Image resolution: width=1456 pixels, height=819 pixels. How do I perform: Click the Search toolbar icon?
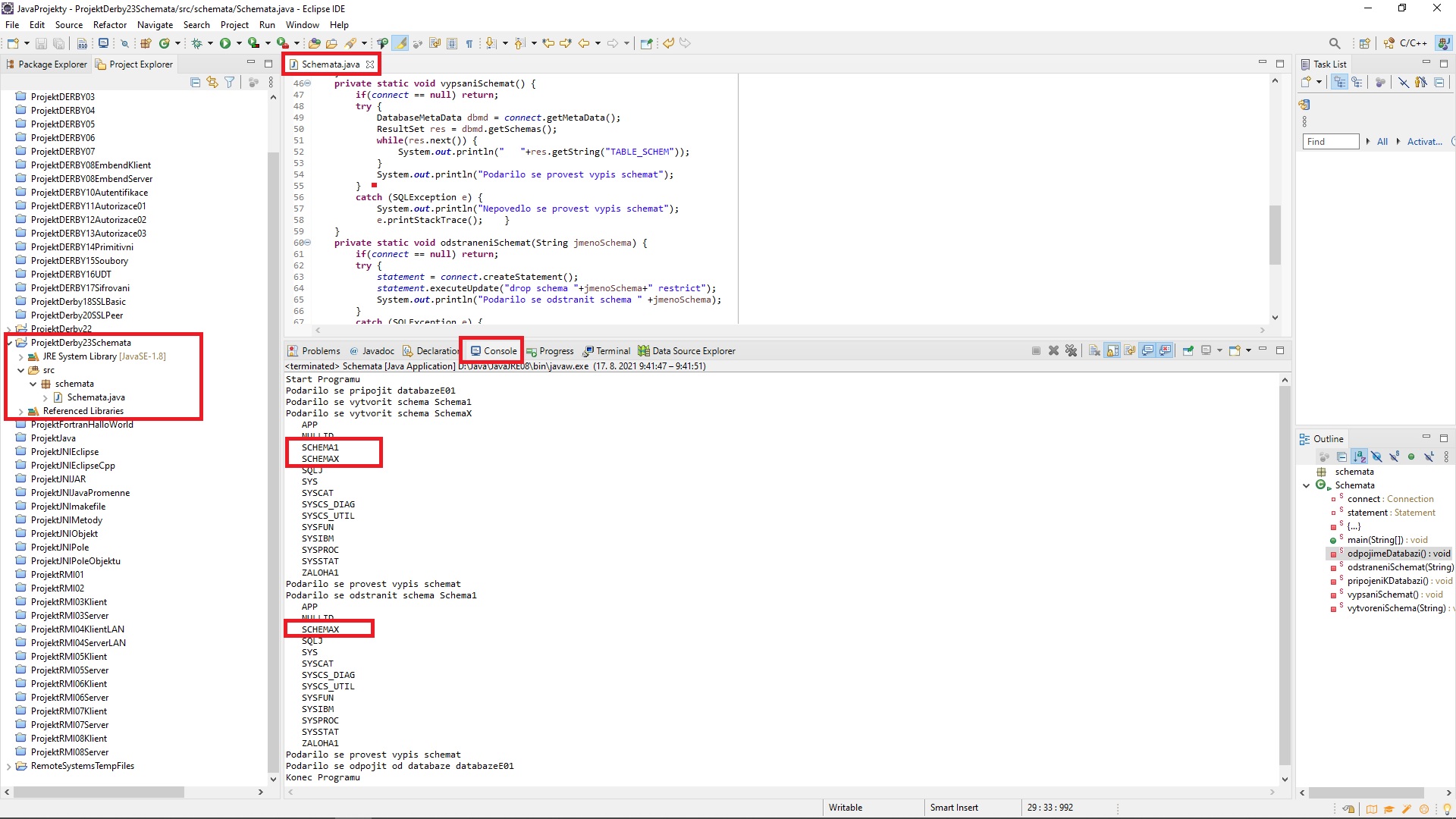point(1334,43)
